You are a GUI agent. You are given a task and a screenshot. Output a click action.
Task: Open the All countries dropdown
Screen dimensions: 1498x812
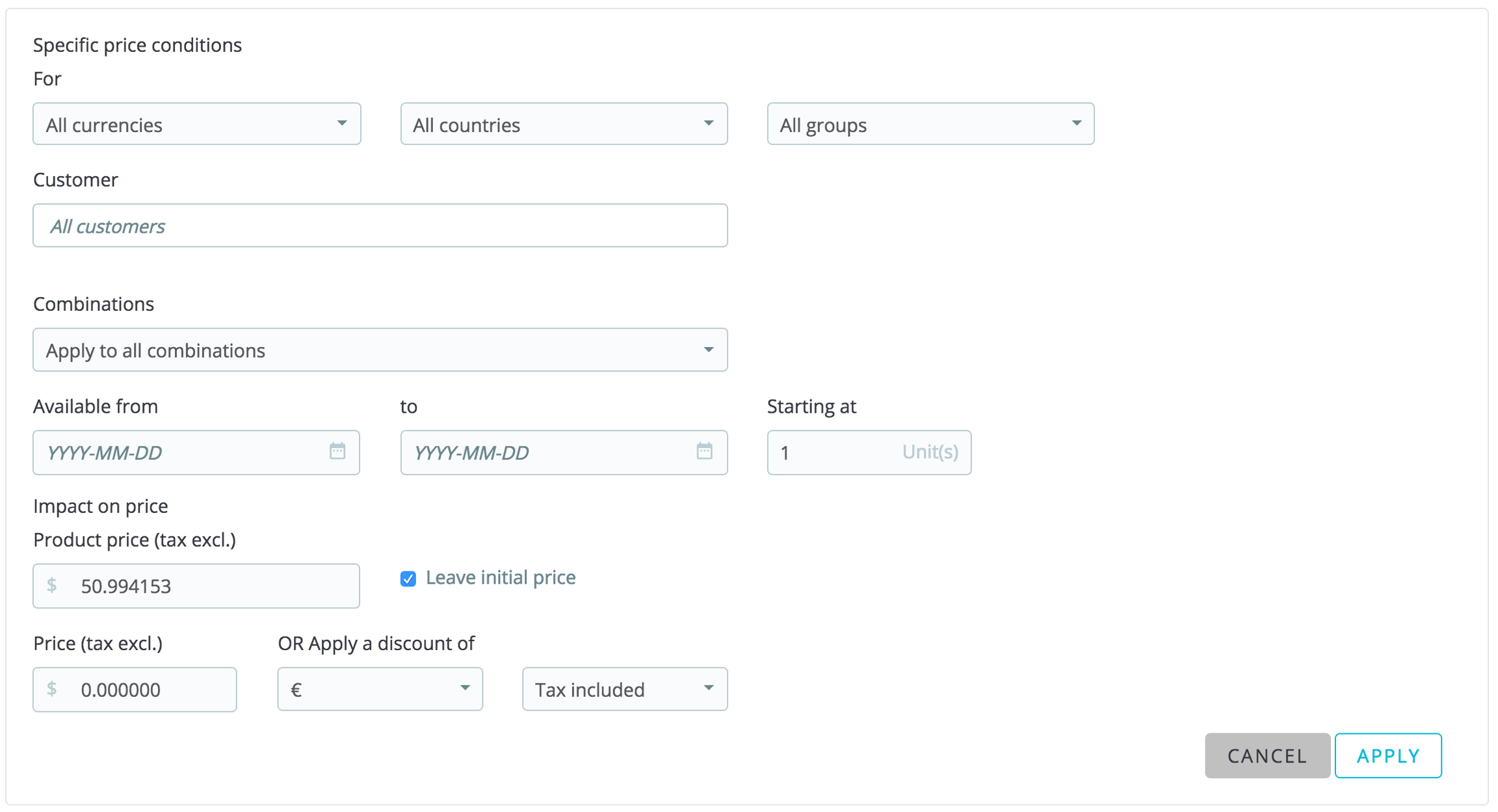pyautogui.click(x=564, y=124)
